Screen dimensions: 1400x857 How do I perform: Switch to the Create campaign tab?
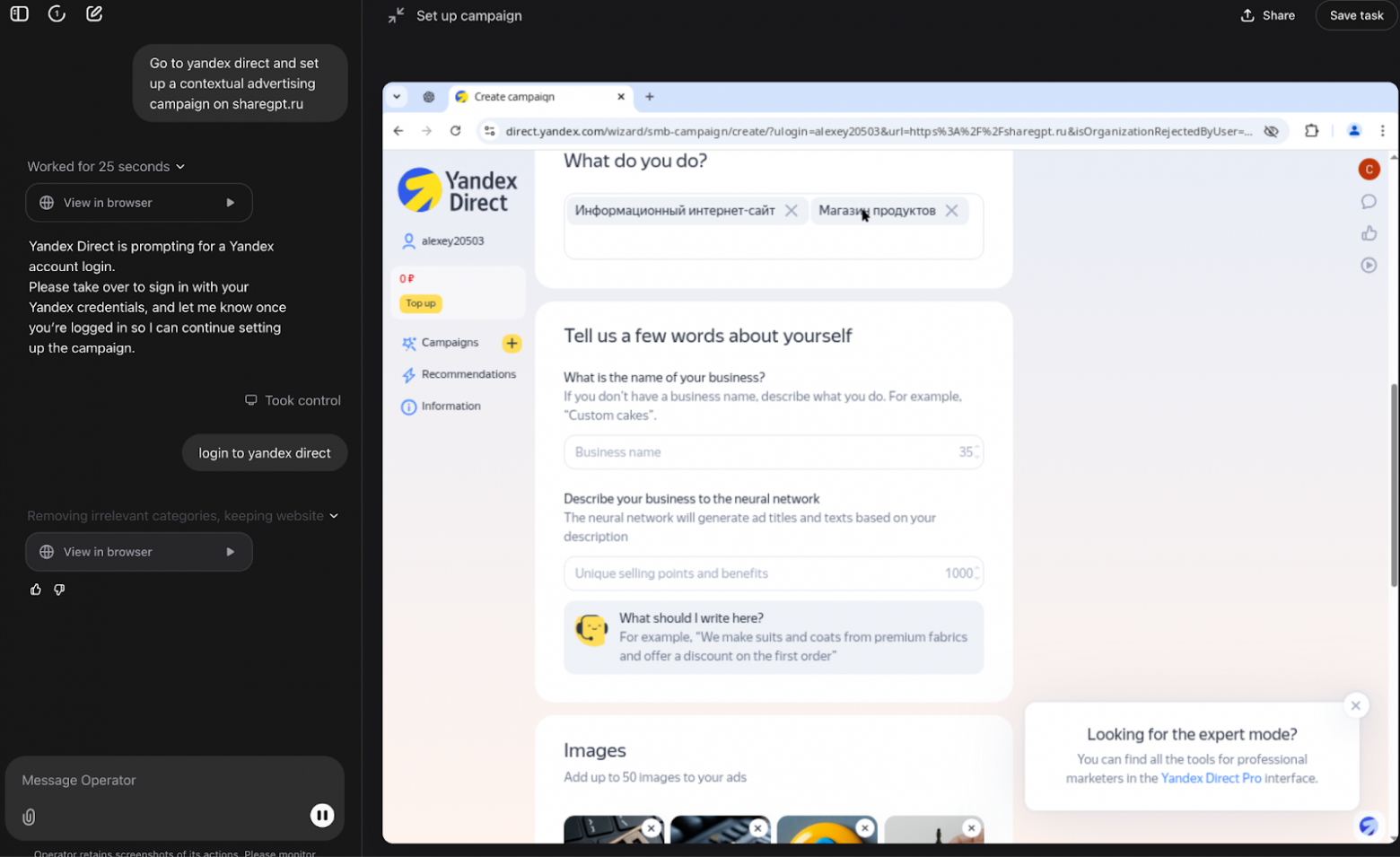(540, 97)
